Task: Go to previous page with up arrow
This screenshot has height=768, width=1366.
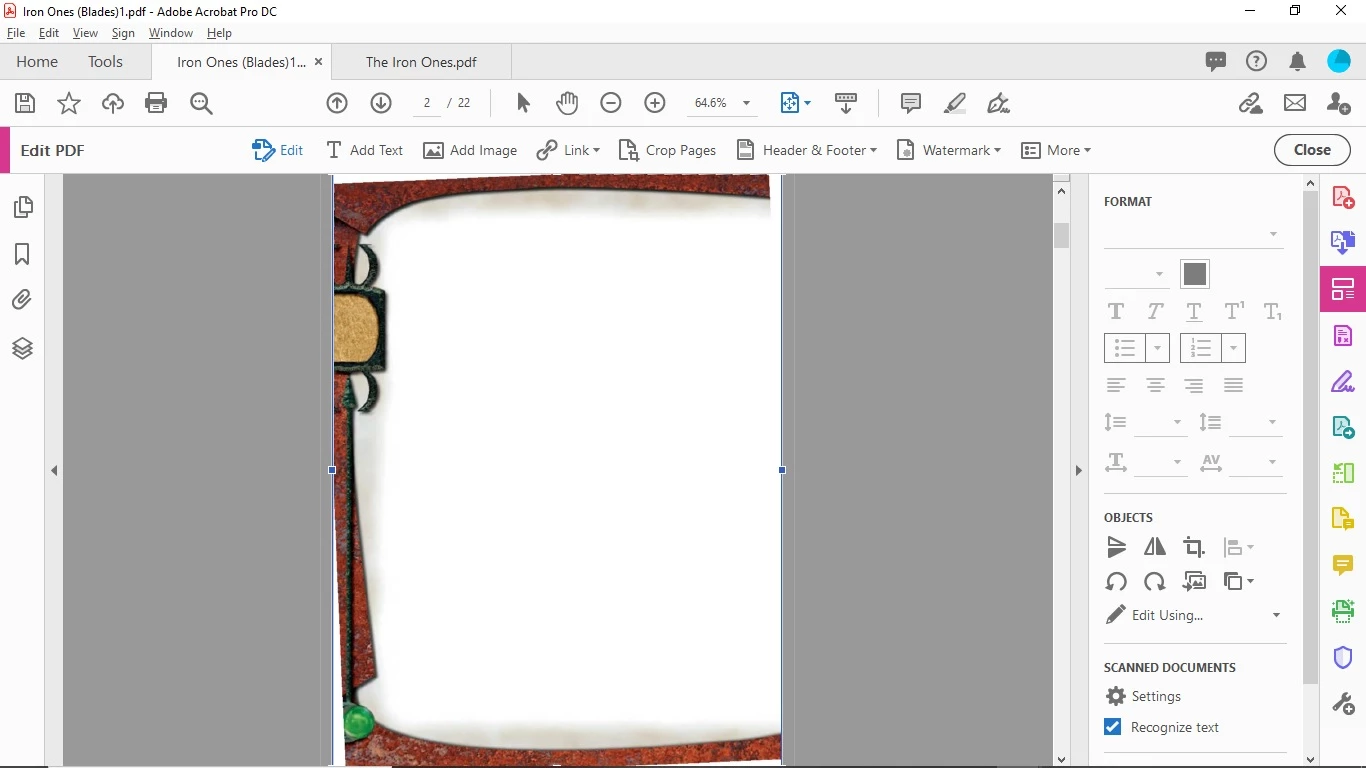Action: click(337, 103)
